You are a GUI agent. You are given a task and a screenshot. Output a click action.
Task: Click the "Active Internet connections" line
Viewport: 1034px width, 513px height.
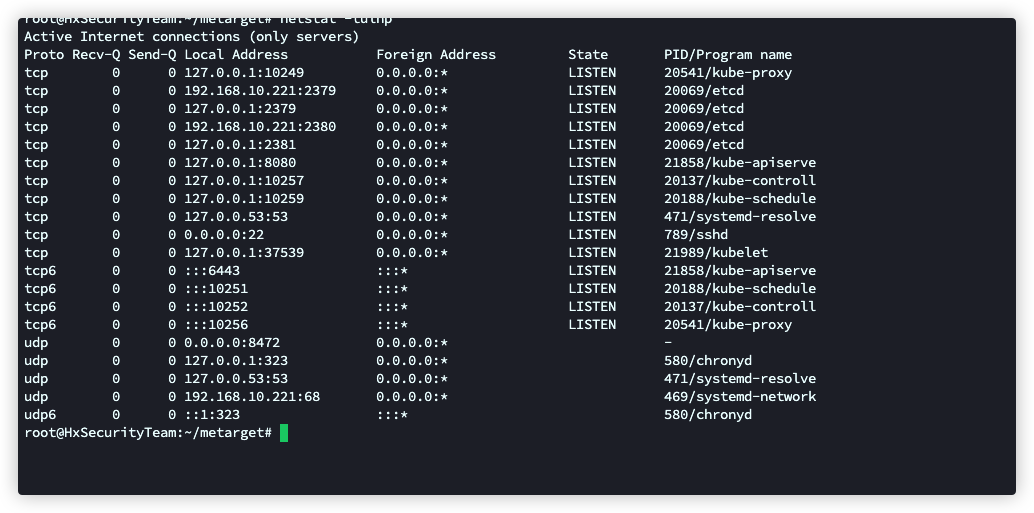click(191, 36)
